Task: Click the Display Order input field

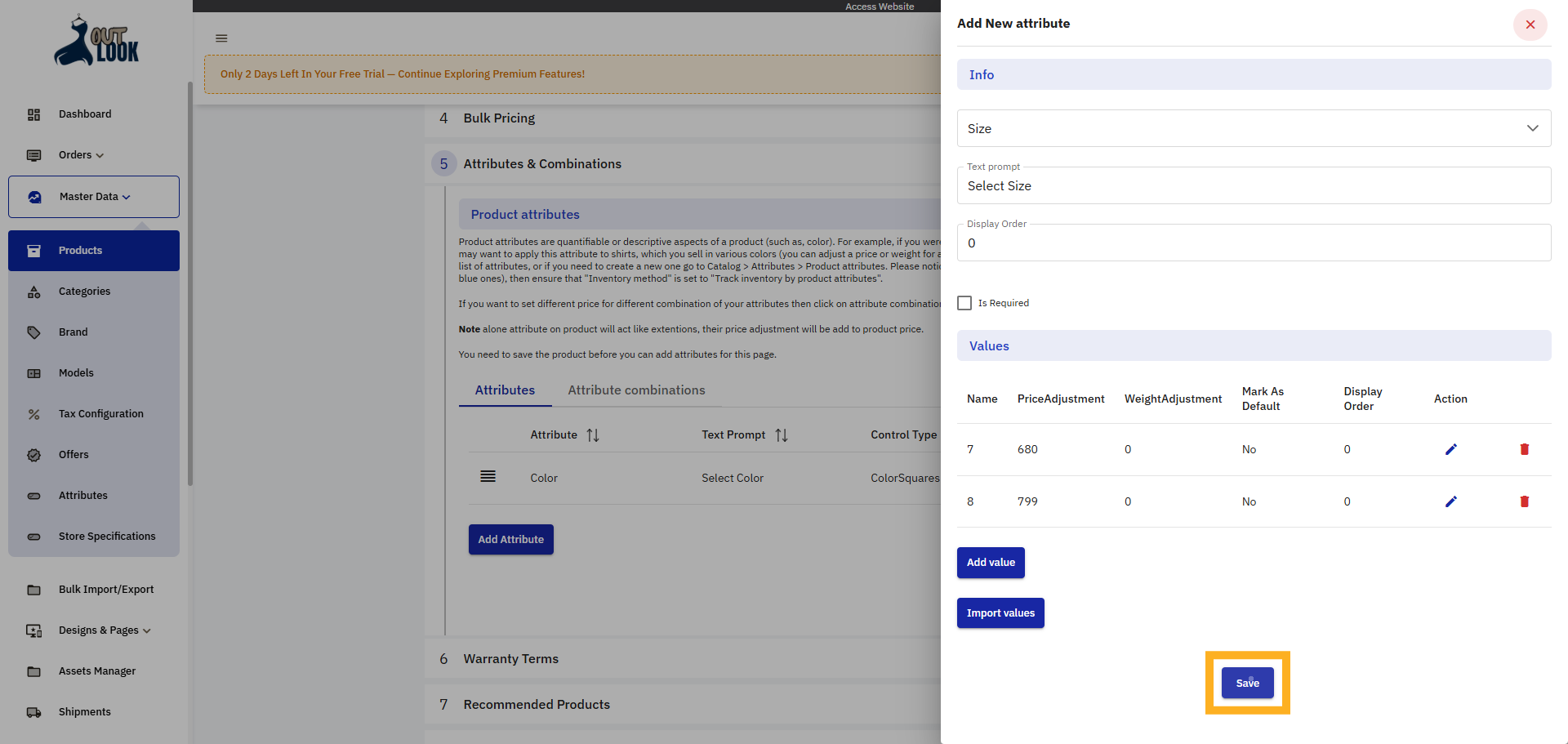Action: point(1254,243)
